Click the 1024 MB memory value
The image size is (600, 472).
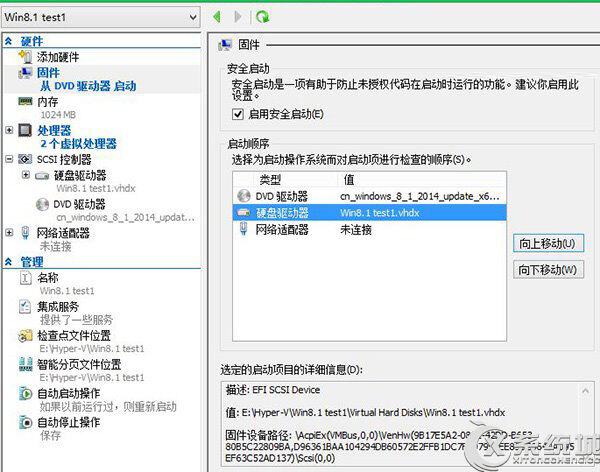tap(58, 114)
